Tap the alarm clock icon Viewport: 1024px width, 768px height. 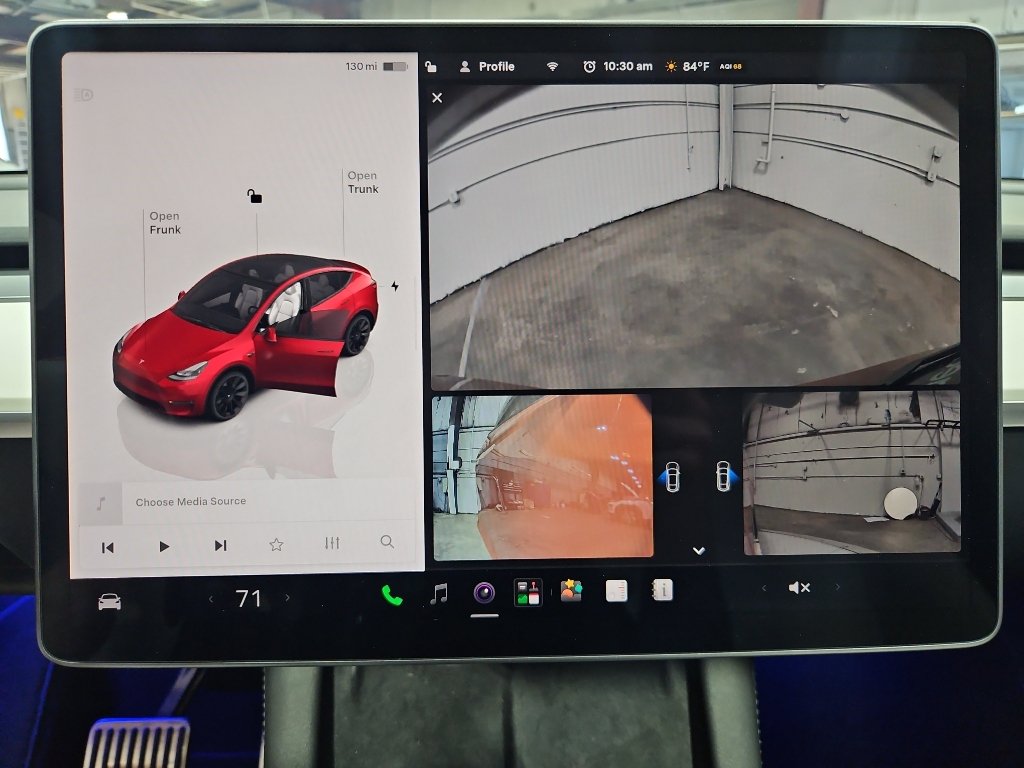(589, 66)
